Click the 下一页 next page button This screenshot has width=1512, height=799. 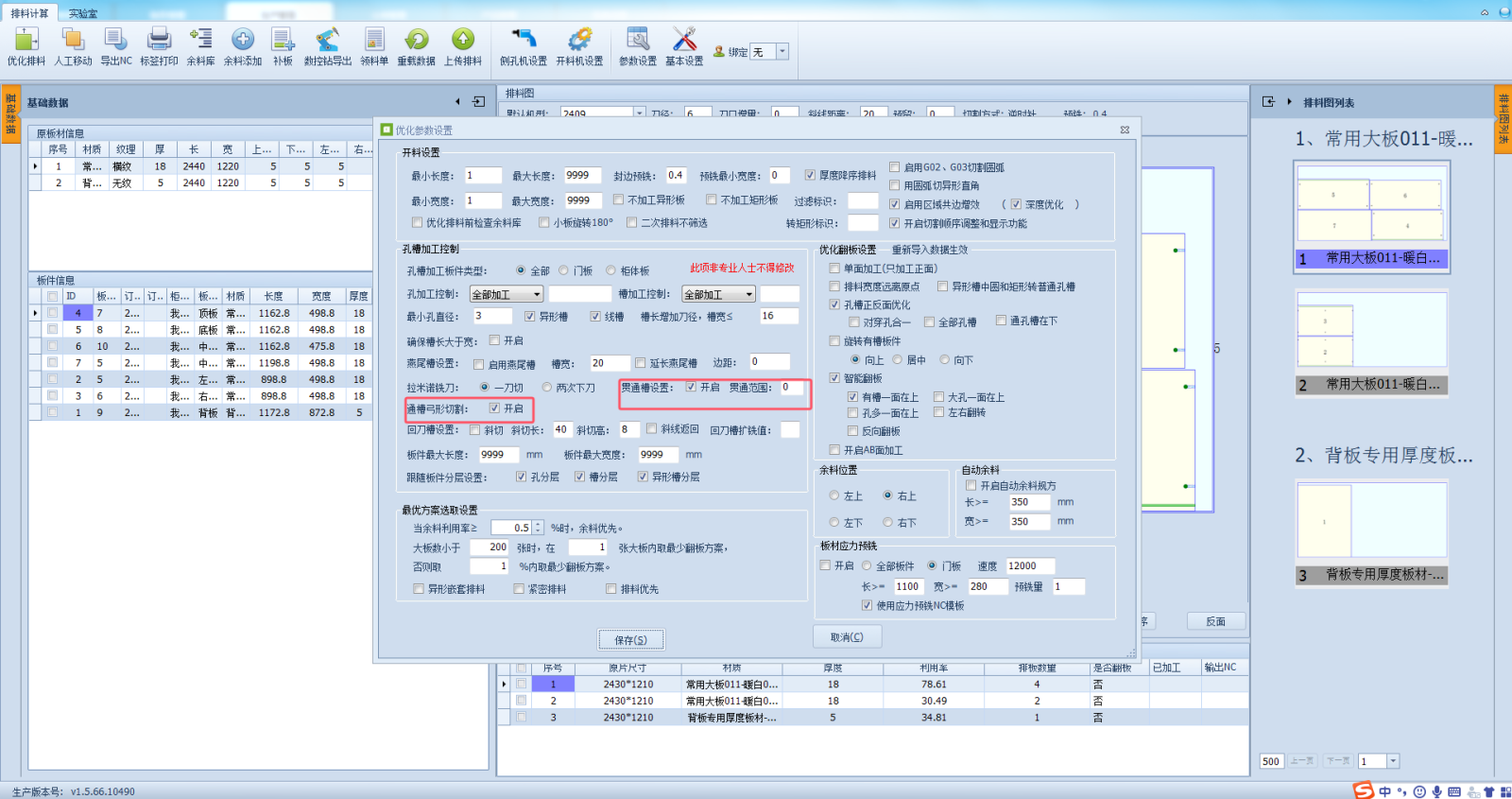coord(1337,761)
